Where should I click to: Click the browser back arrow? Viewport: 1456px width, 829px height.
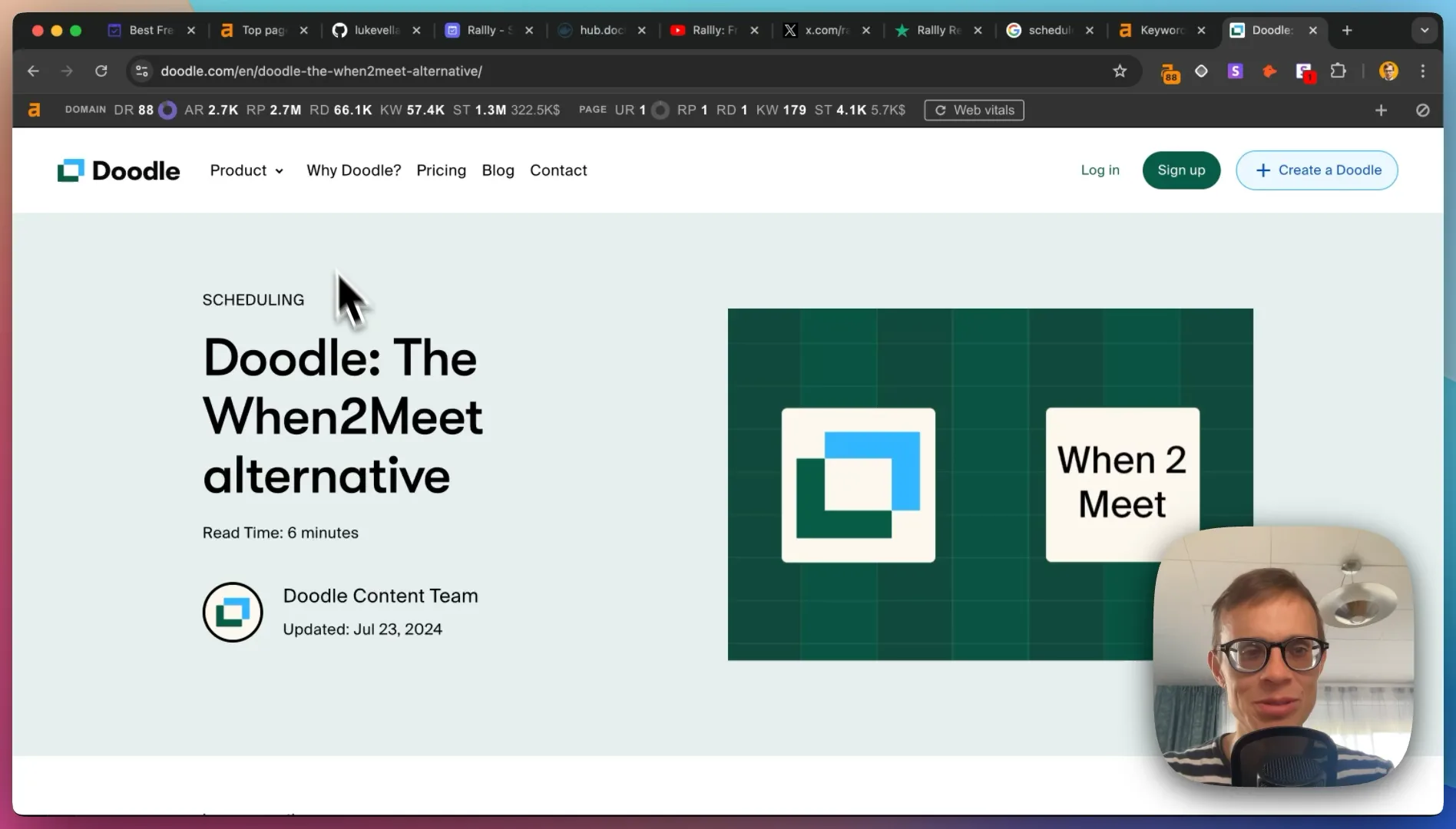pyautogui.click(x=33, y=71)
